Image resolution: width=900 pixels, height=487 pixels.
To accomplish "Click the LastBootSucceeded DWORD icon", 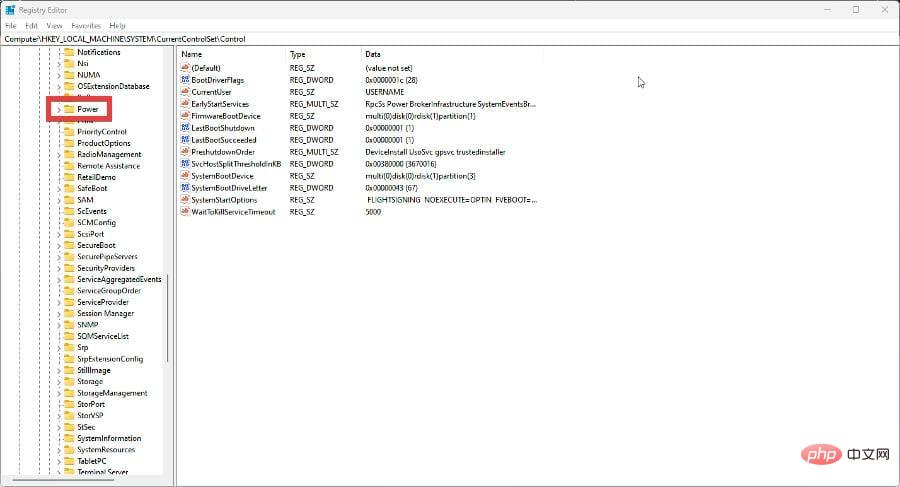I will click(185, 140).
